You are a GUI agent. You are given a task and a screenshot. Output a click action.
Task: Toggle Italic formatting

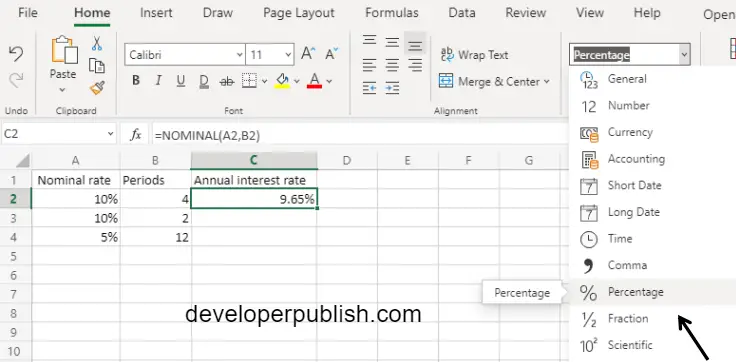(158, 81)
